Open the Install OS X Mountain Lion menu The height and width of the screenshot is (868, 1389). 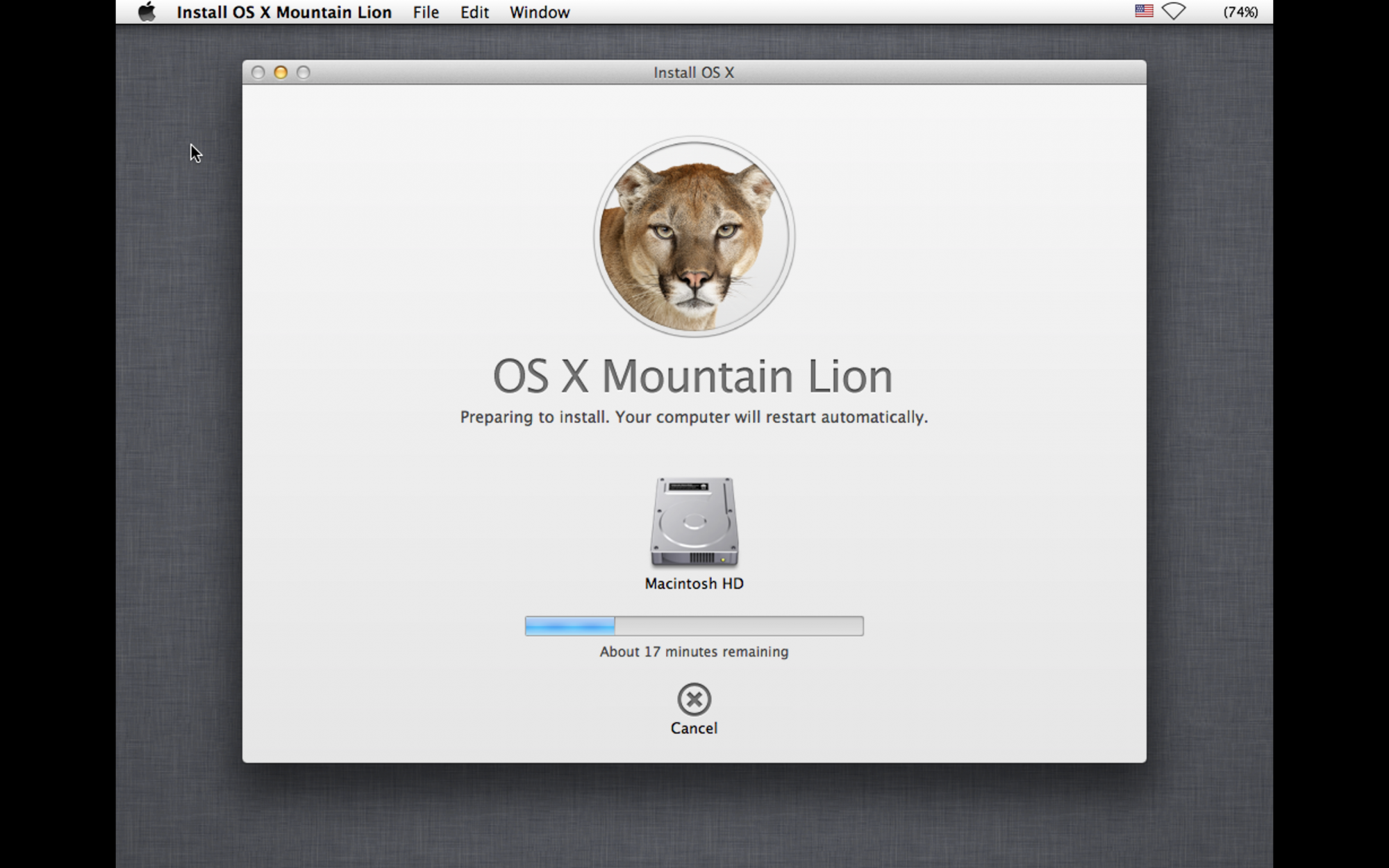284,12
